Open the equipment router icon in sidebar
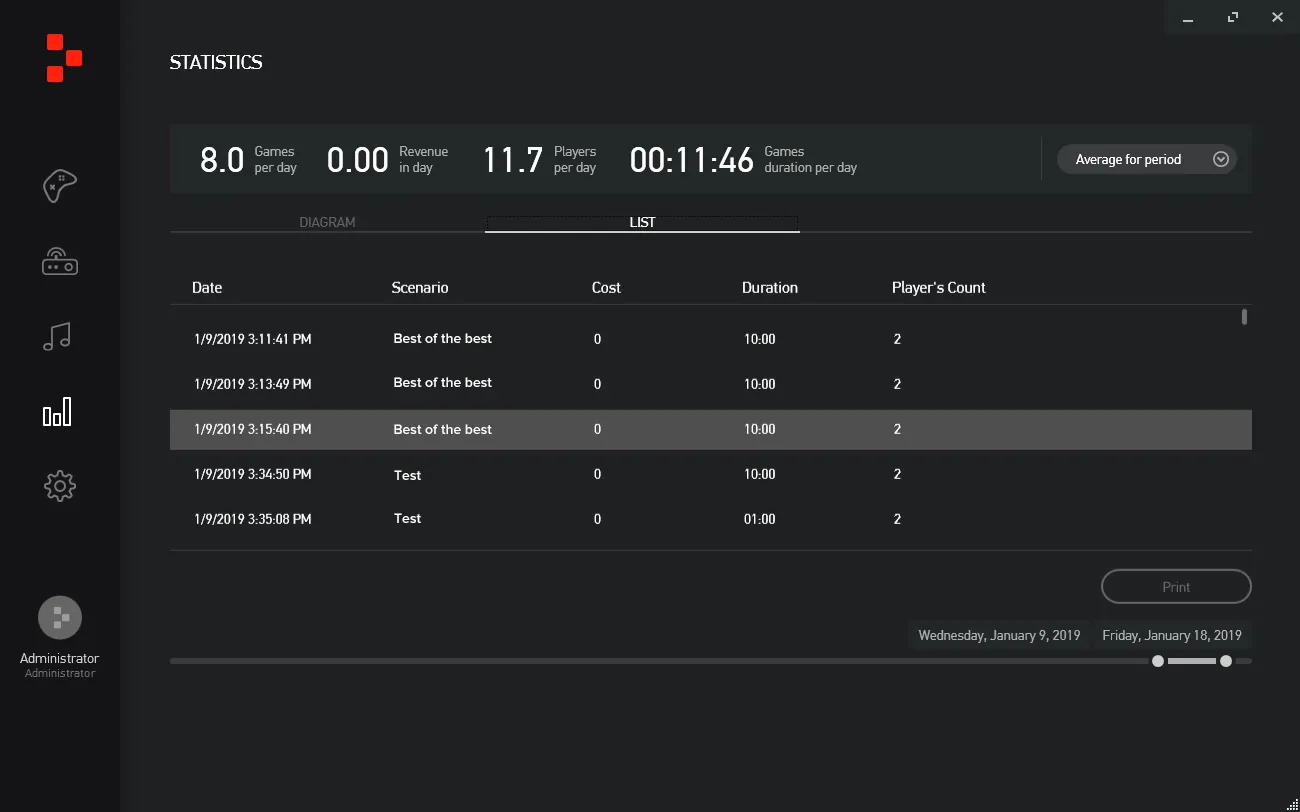The height and width of the screenshot is (812, 1300). pyautogui.click(x=60, y=262)
